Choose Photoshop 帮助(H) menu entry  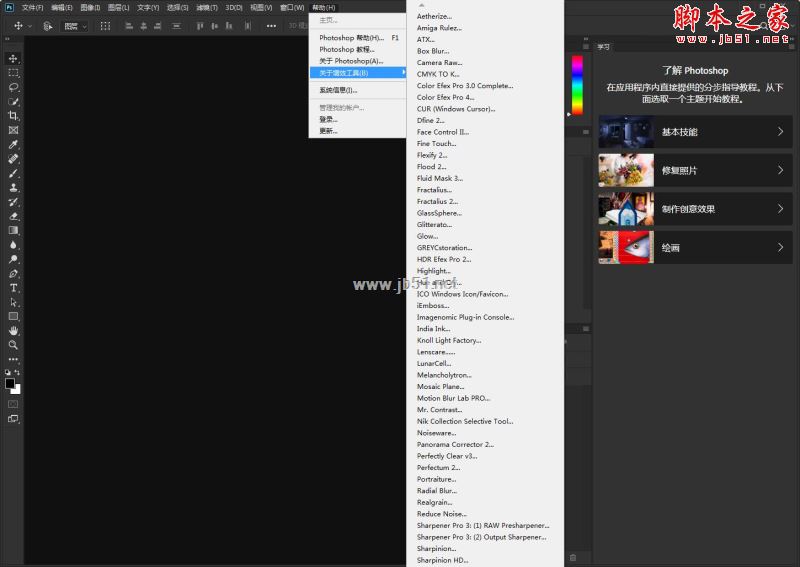358,38
